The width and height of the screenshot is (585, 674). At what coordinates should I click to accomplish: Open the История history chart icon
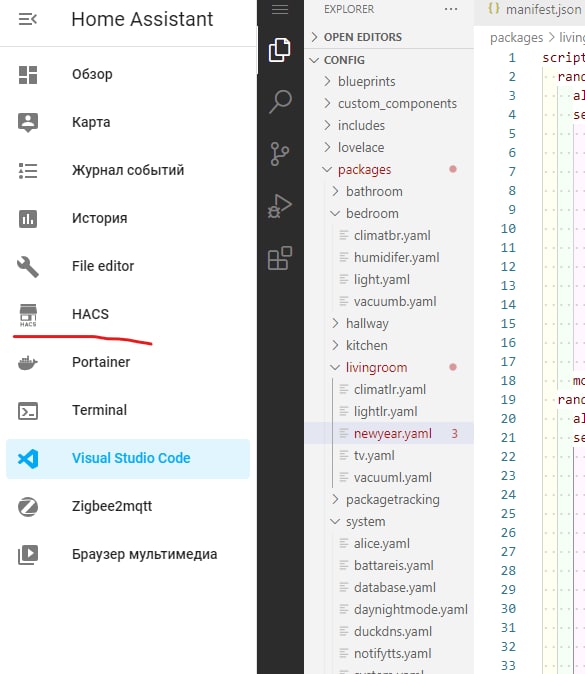28,219
